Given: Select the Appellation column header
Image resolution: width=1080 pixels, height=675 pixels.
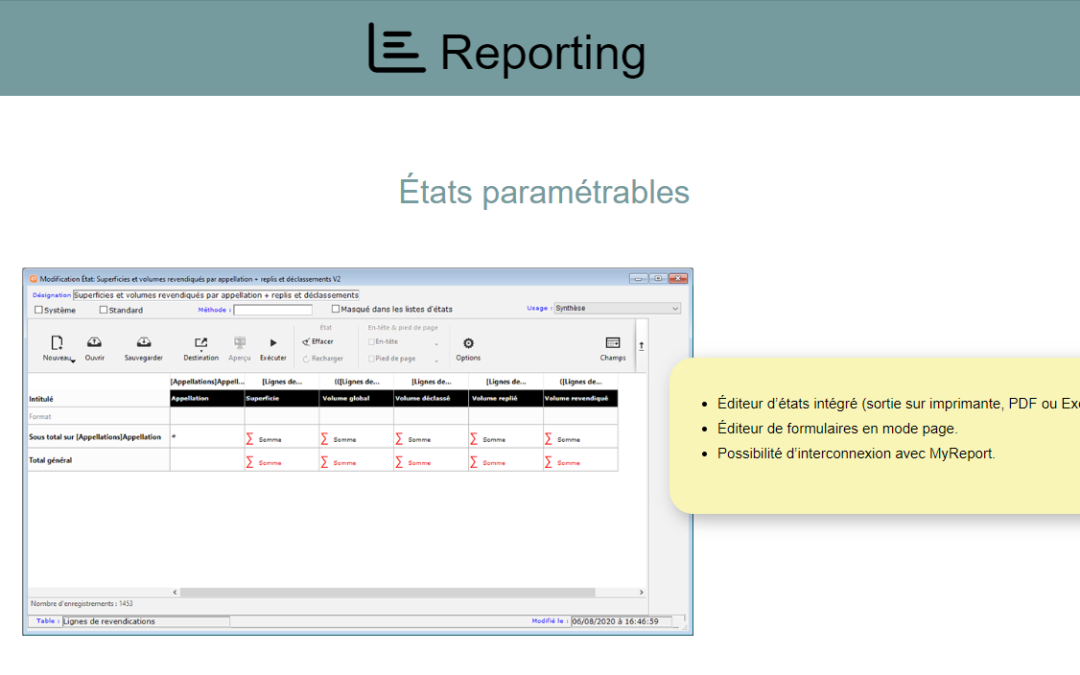Looking at the screenshot, I should (x=207, y=398).
